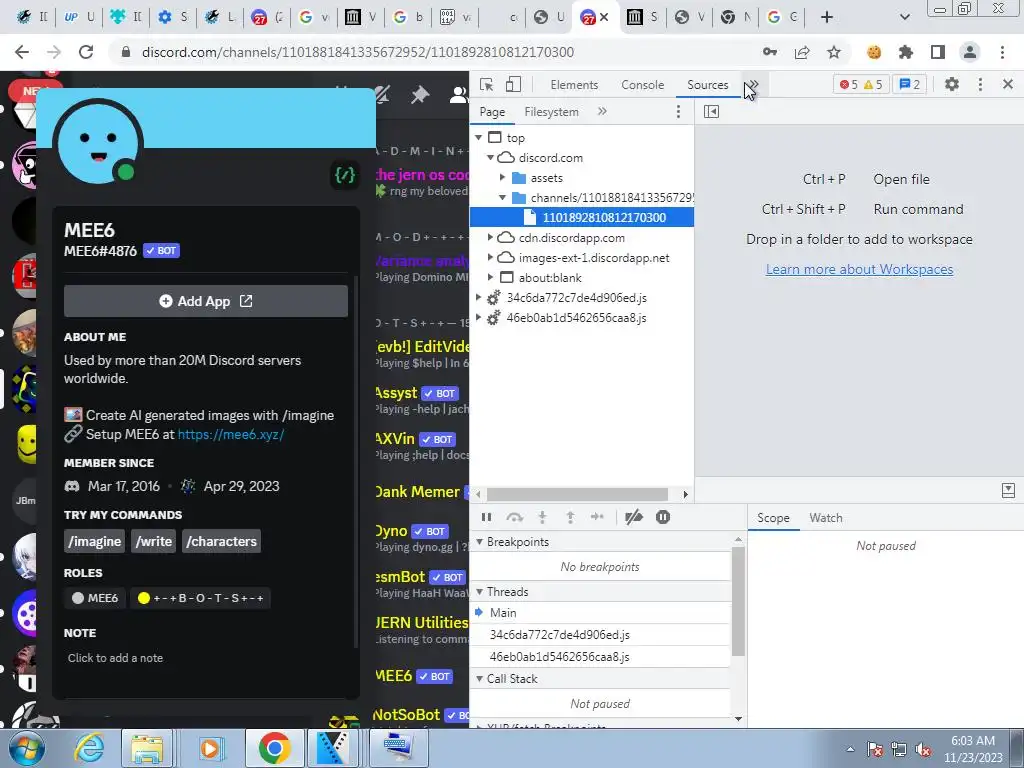Click the /characters command chip
Screen dimensions: 1024x768
[x=221, y=541]
